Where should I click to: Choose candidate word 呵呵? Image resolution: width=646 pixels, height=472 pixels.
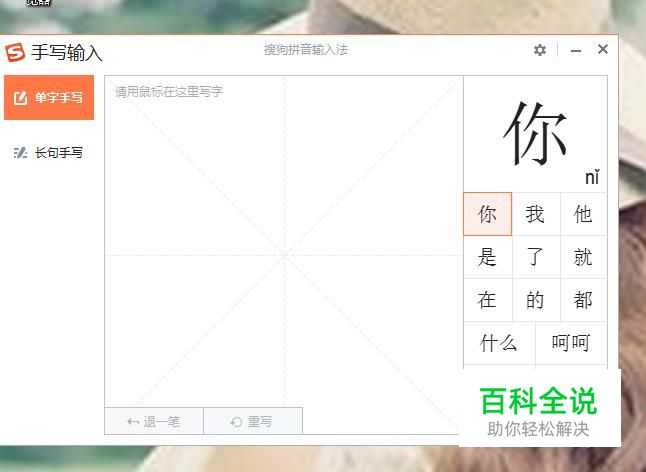pyautogui.click(x=571, y=343)
